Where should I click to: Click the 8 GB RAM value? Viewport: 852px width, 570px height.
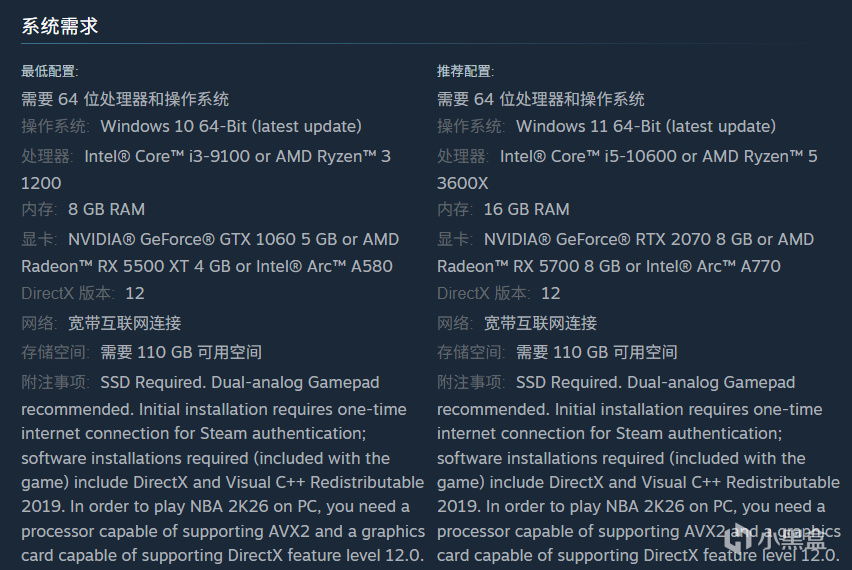(106, 209)
